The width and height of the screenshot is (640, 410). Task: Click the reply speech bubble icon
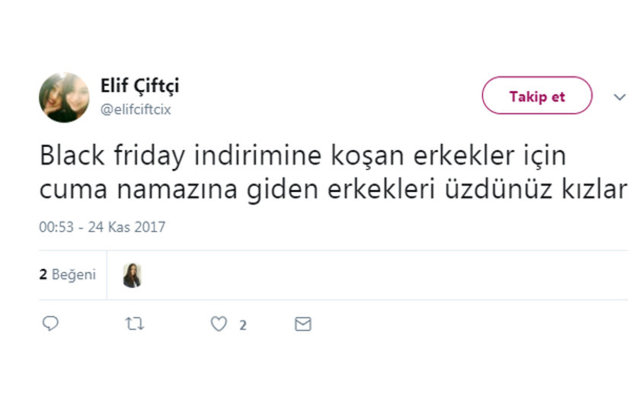tap(52, 324)
